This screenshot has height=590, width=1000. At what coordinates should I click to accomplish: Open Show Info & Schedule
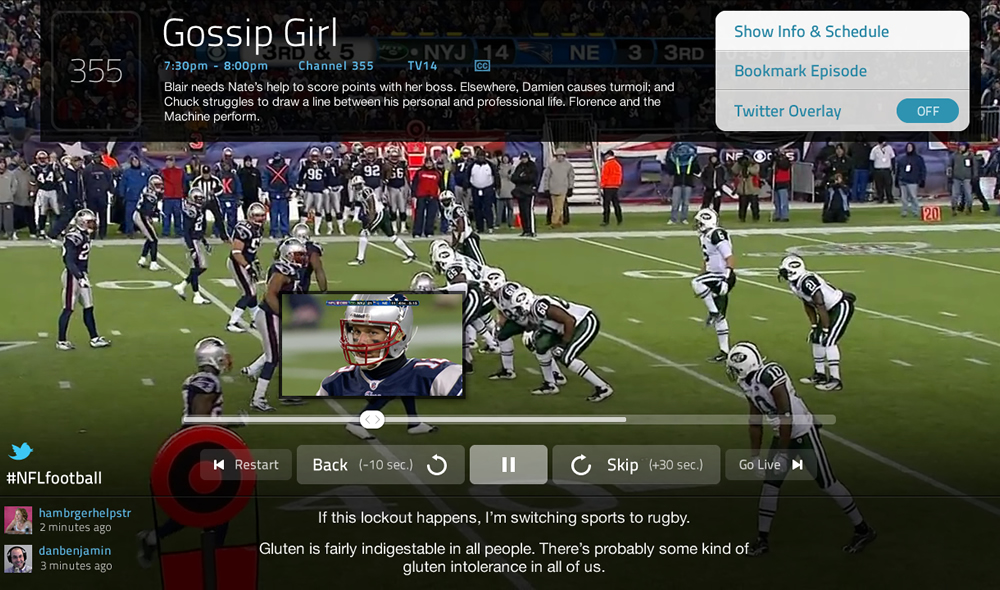(x=842, y=31)
